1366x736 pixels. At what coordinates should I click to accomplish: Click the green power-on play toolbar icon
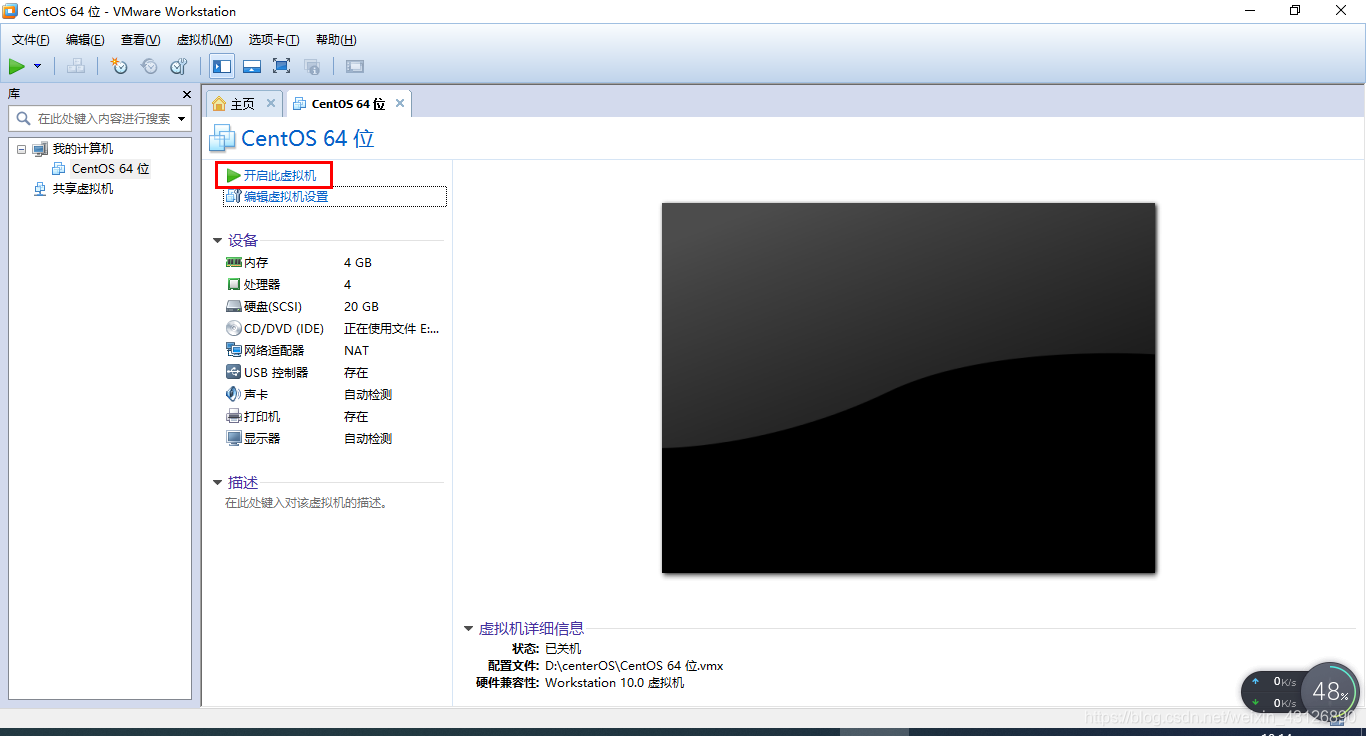[x=17, y=66]
